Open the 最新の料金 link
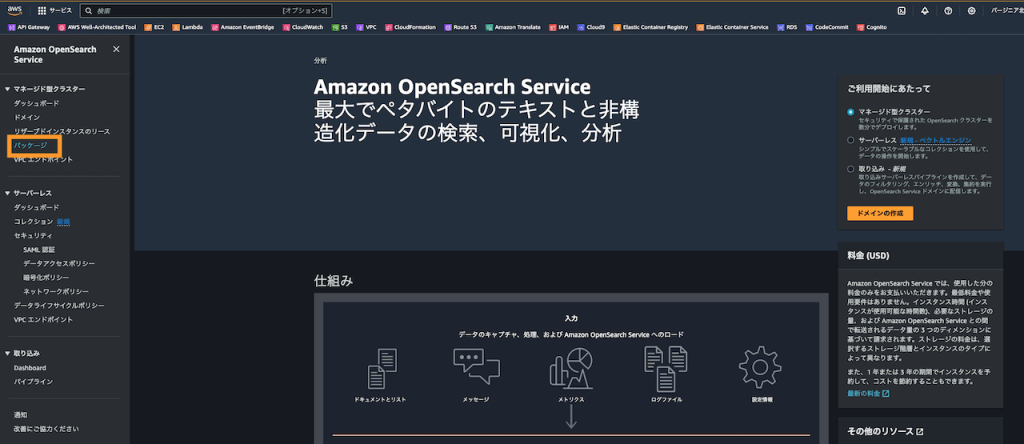 tap(868, 394)
